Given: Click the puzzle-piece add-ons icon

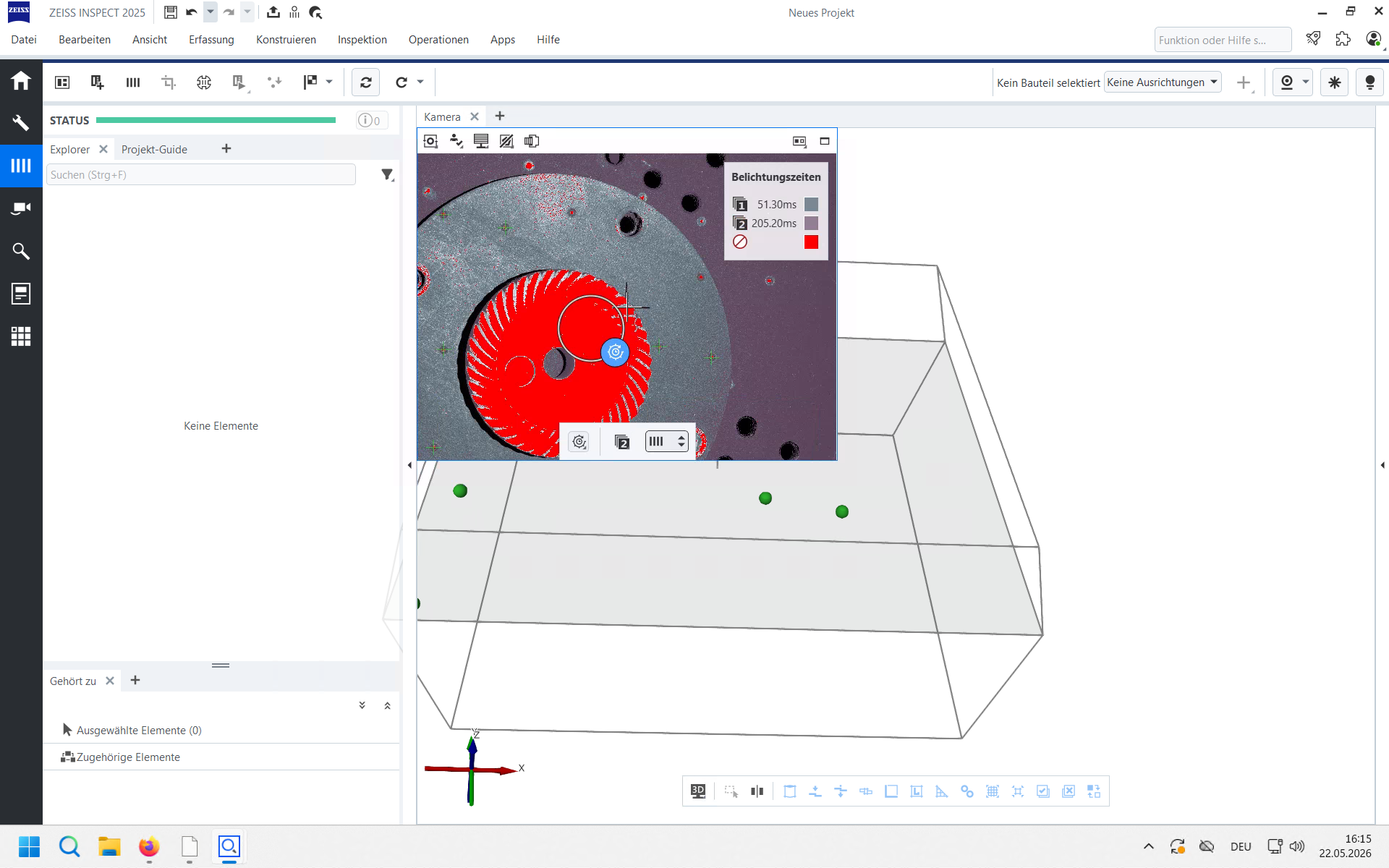Looking at the screenshot, I should tap(1343, 39).
